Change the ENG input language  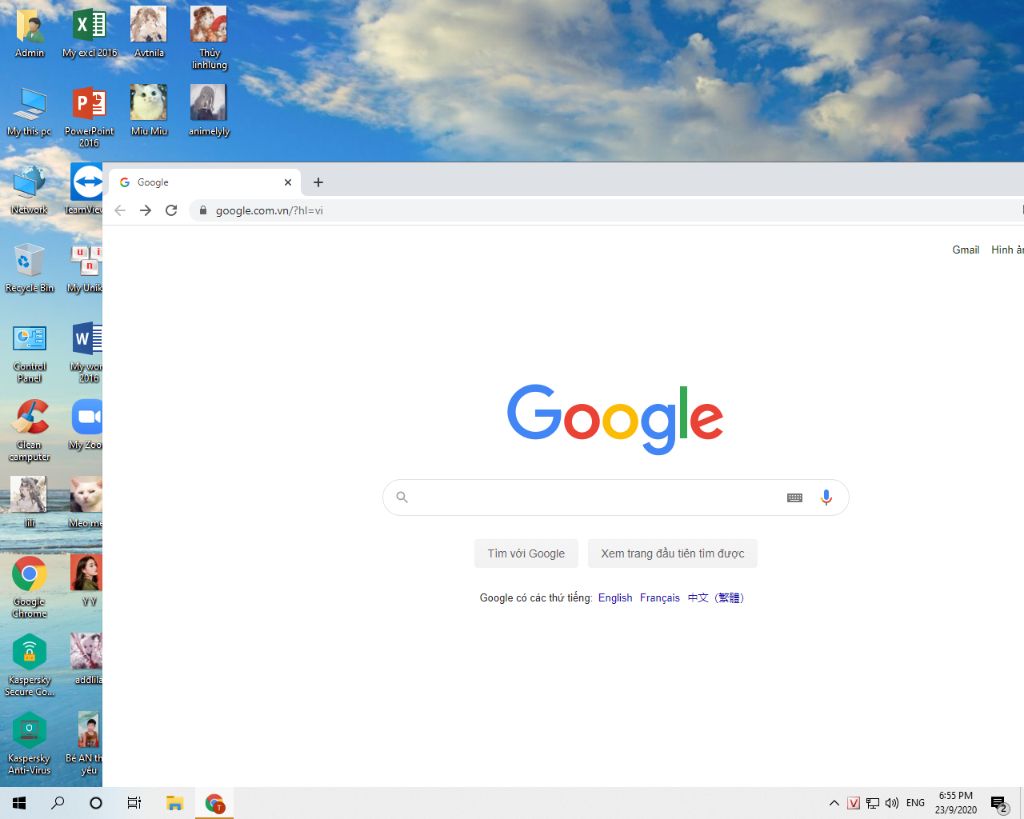click(915, 803)
